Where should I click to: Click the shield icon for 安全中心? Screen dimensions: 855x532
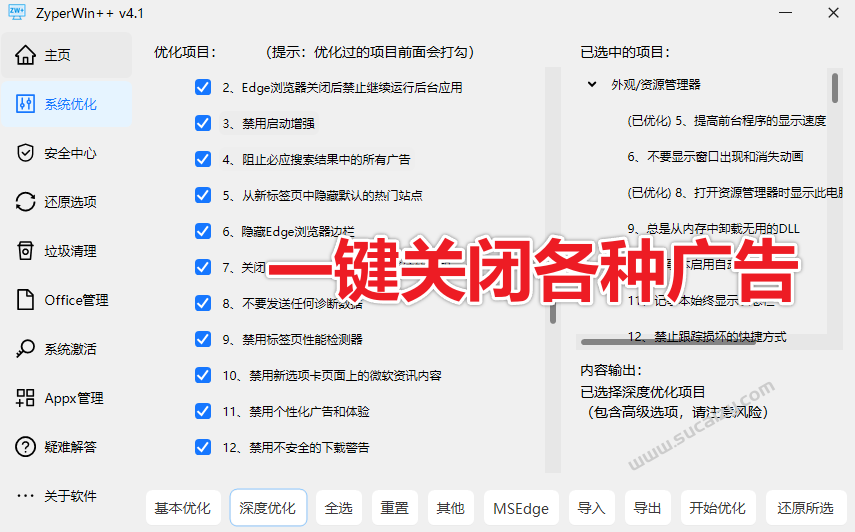pyautogui.click(x=26, y=153)
